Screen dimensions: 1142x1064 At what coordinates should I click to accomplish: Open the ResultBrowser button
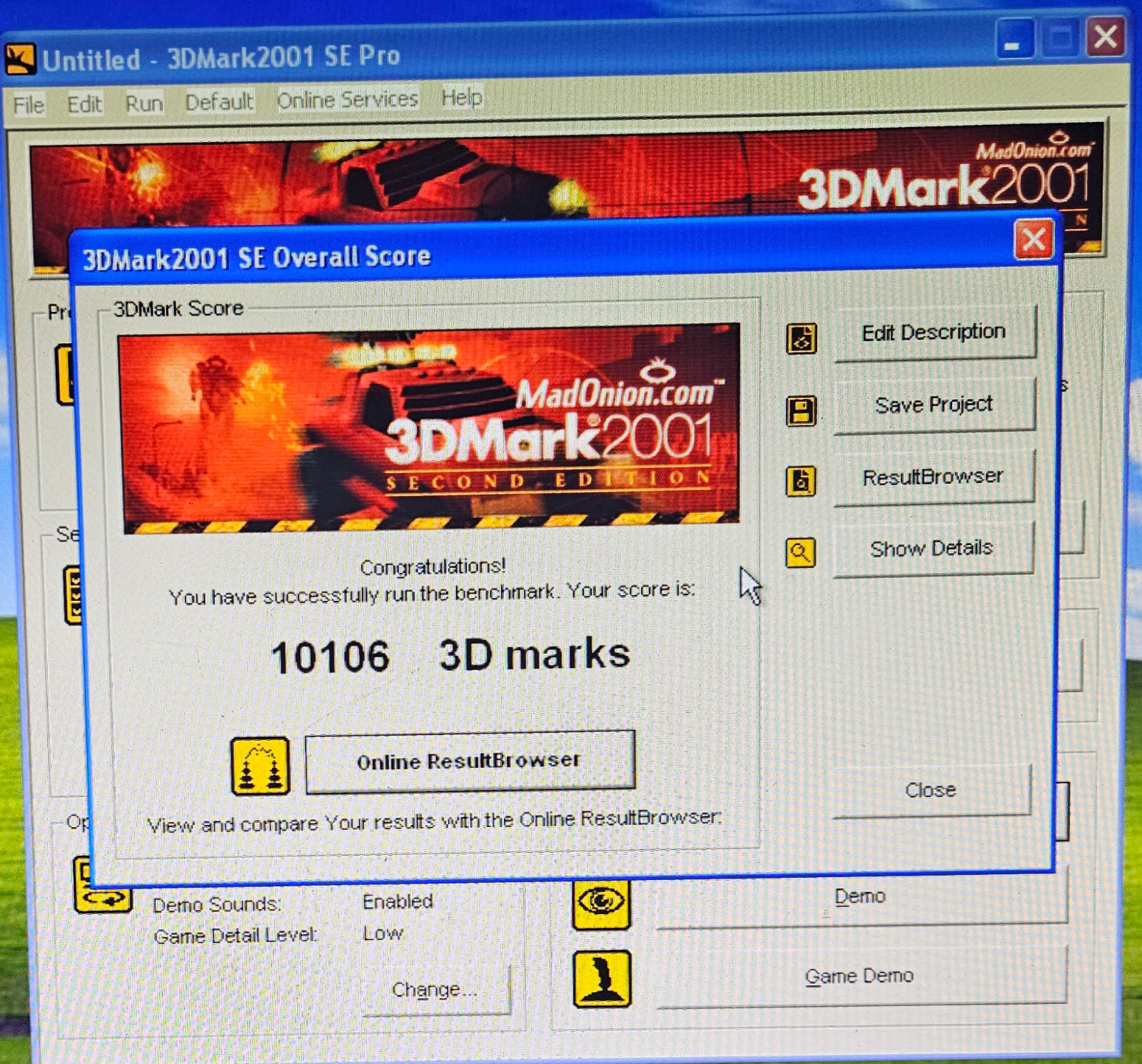coord(934,477)
